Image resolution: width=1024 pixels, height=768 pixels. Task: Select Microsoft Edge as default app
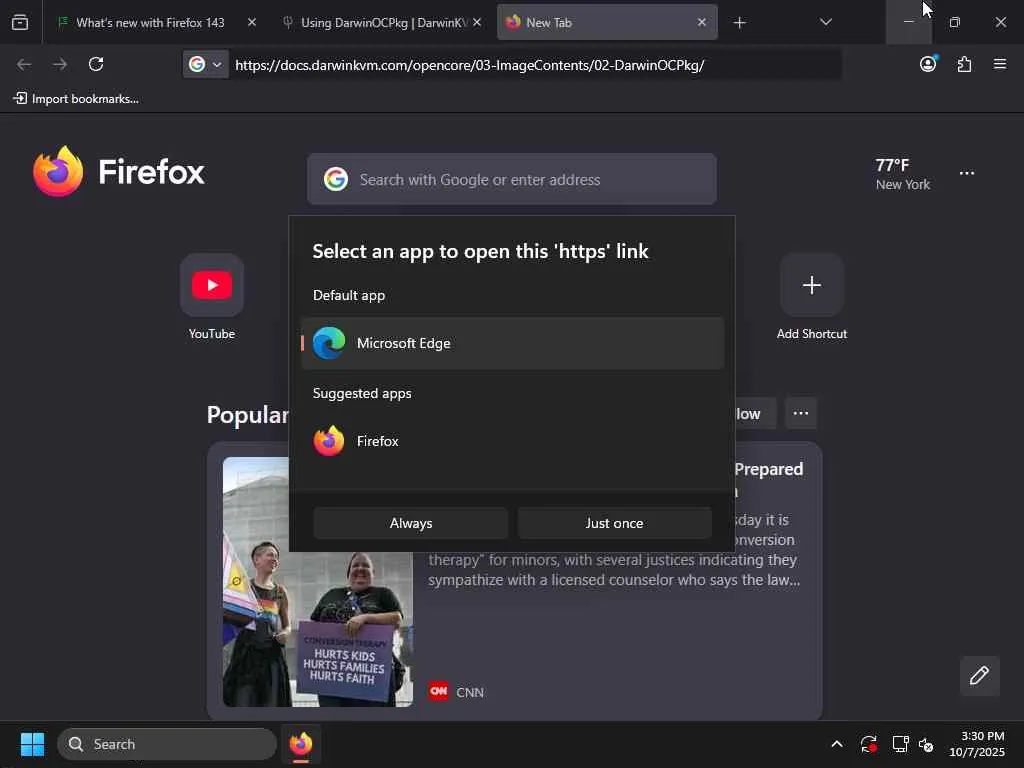[x=512, y=343]
